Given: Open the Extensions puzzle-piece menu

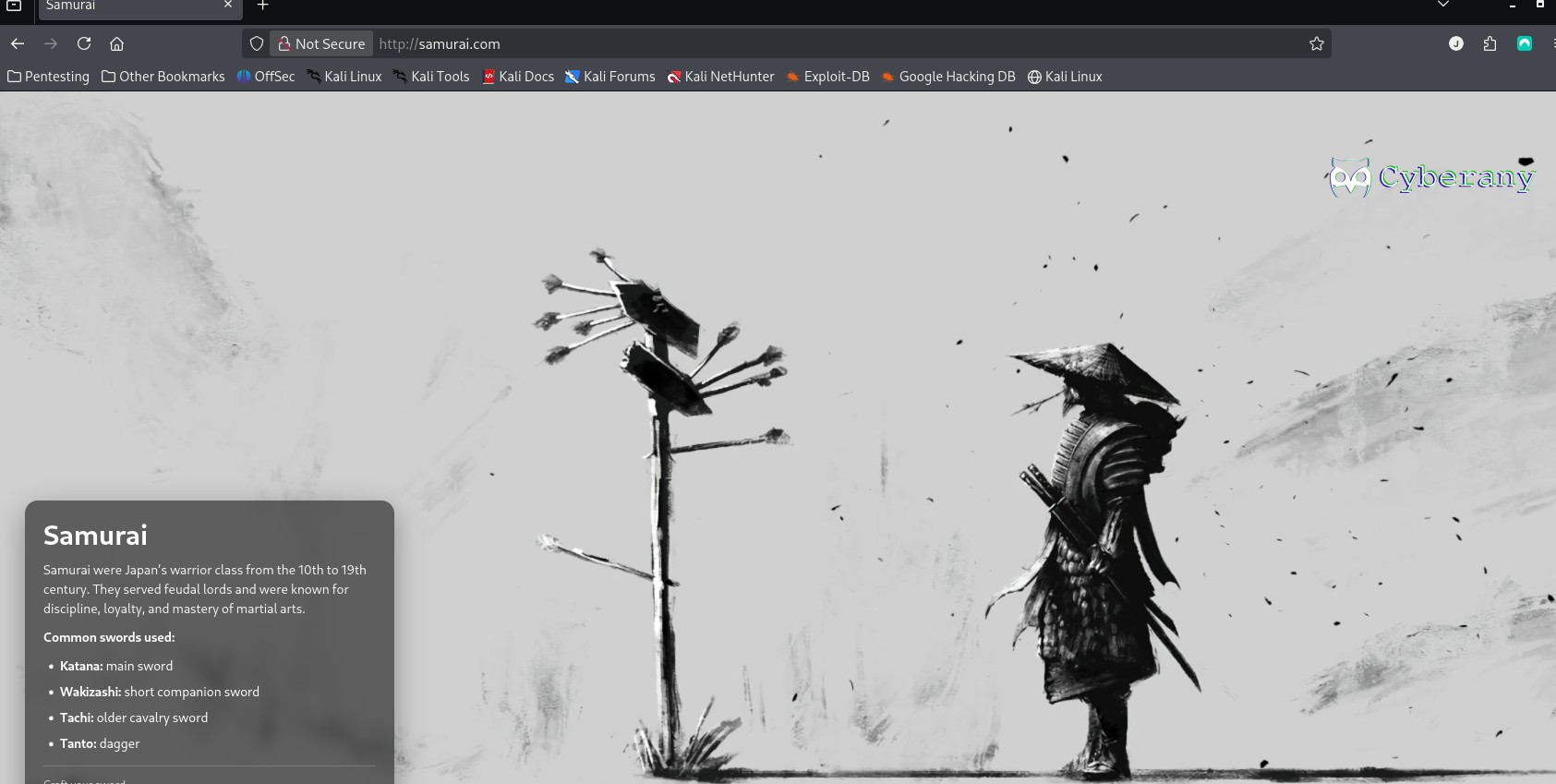Looking at the screenshot, I should coord(1490,43).
